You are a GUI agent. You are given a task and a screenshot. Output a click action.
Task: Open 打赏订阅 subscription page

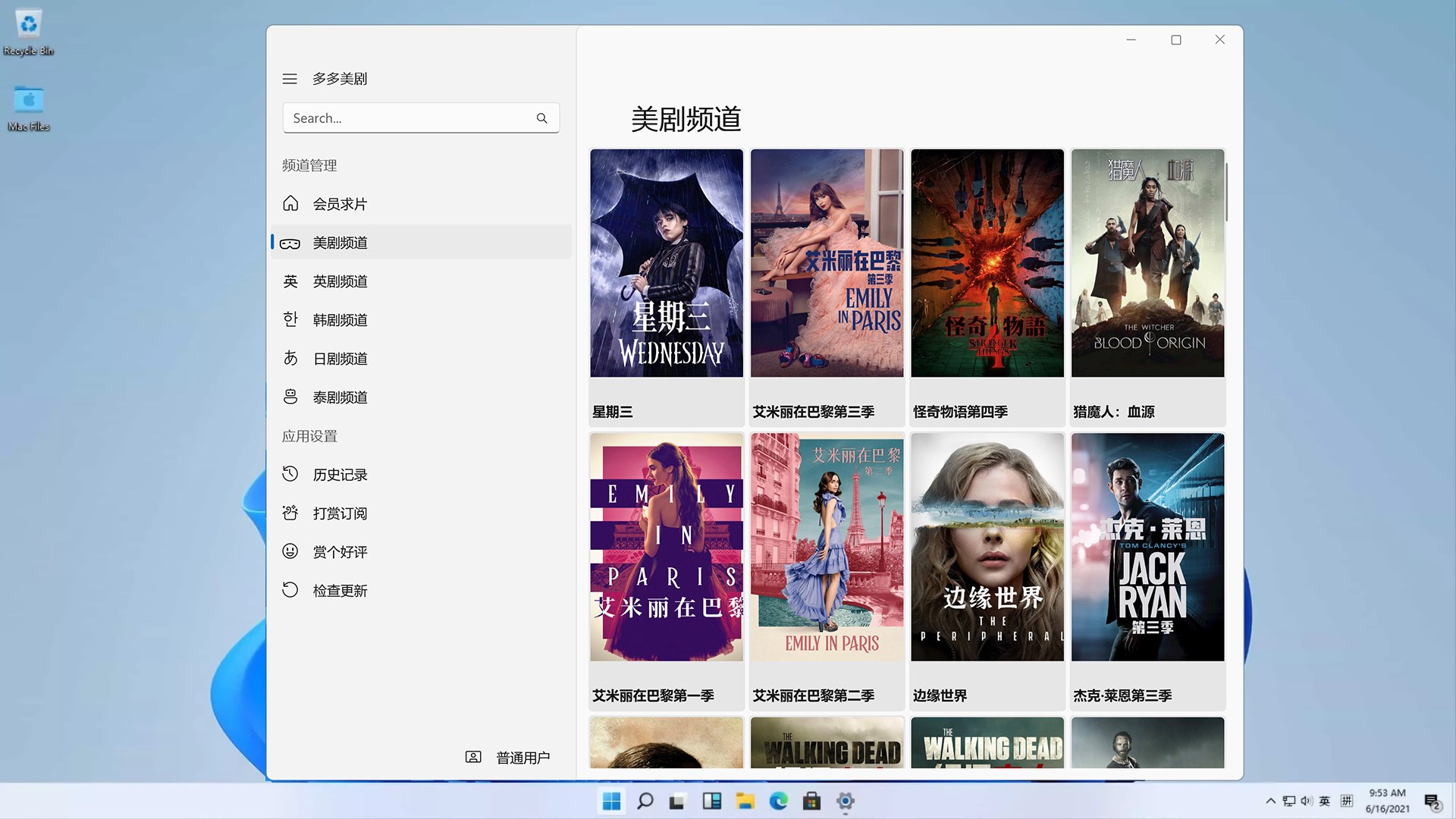click(340, 513)
